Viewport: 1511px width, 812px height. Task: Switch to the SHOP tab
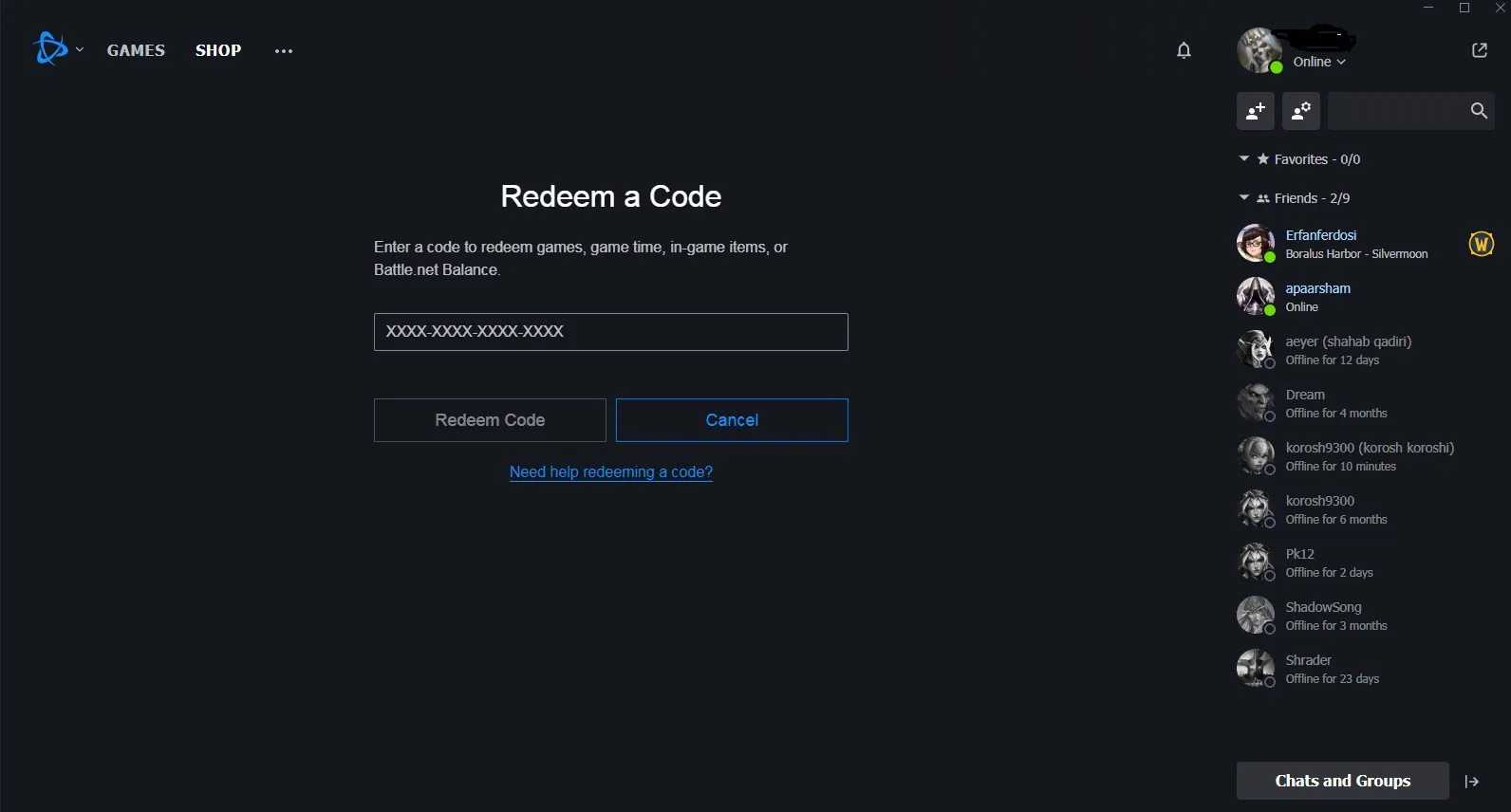pos(218,50)
